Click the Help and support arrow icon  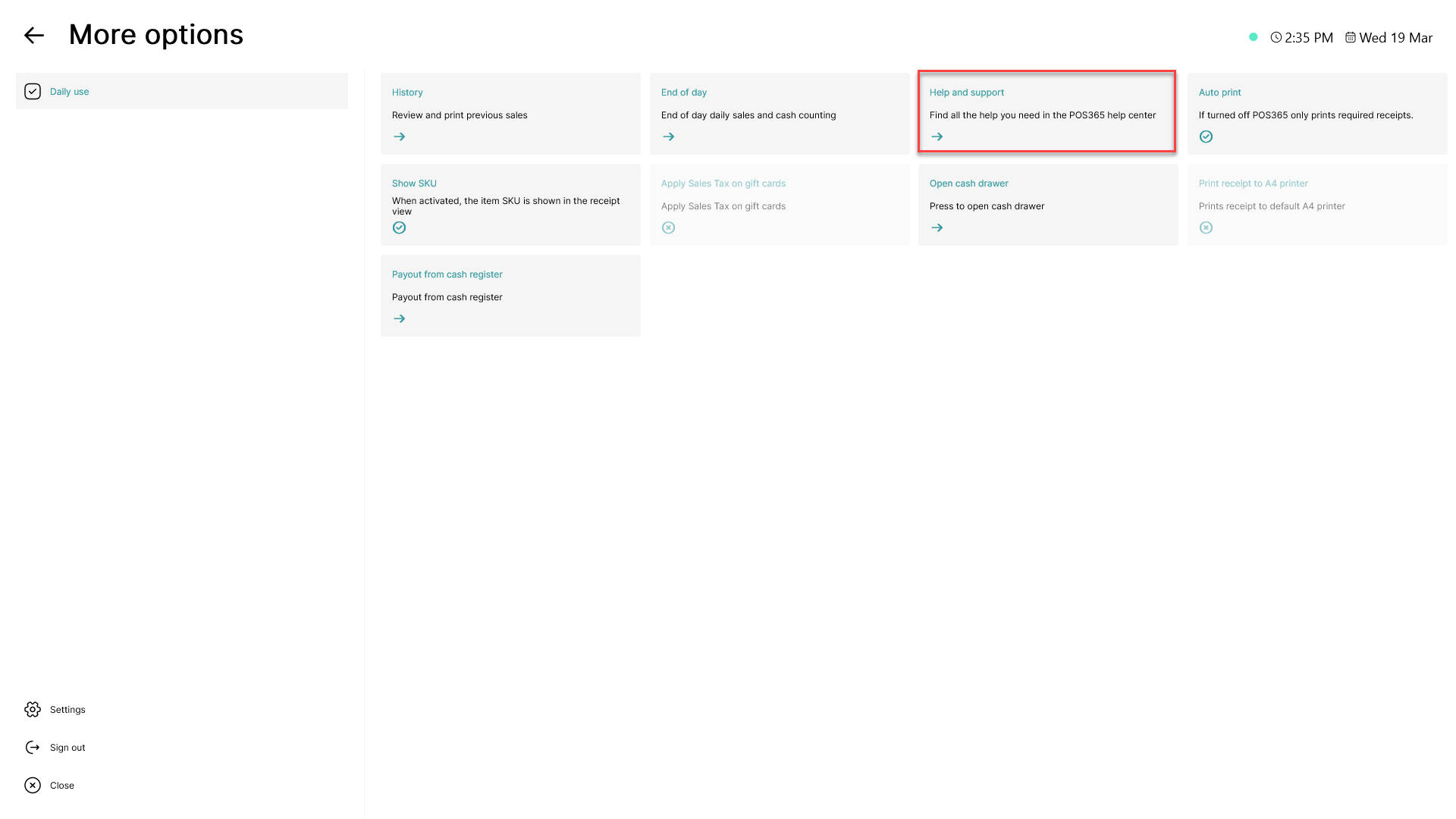tap(937, 136)
